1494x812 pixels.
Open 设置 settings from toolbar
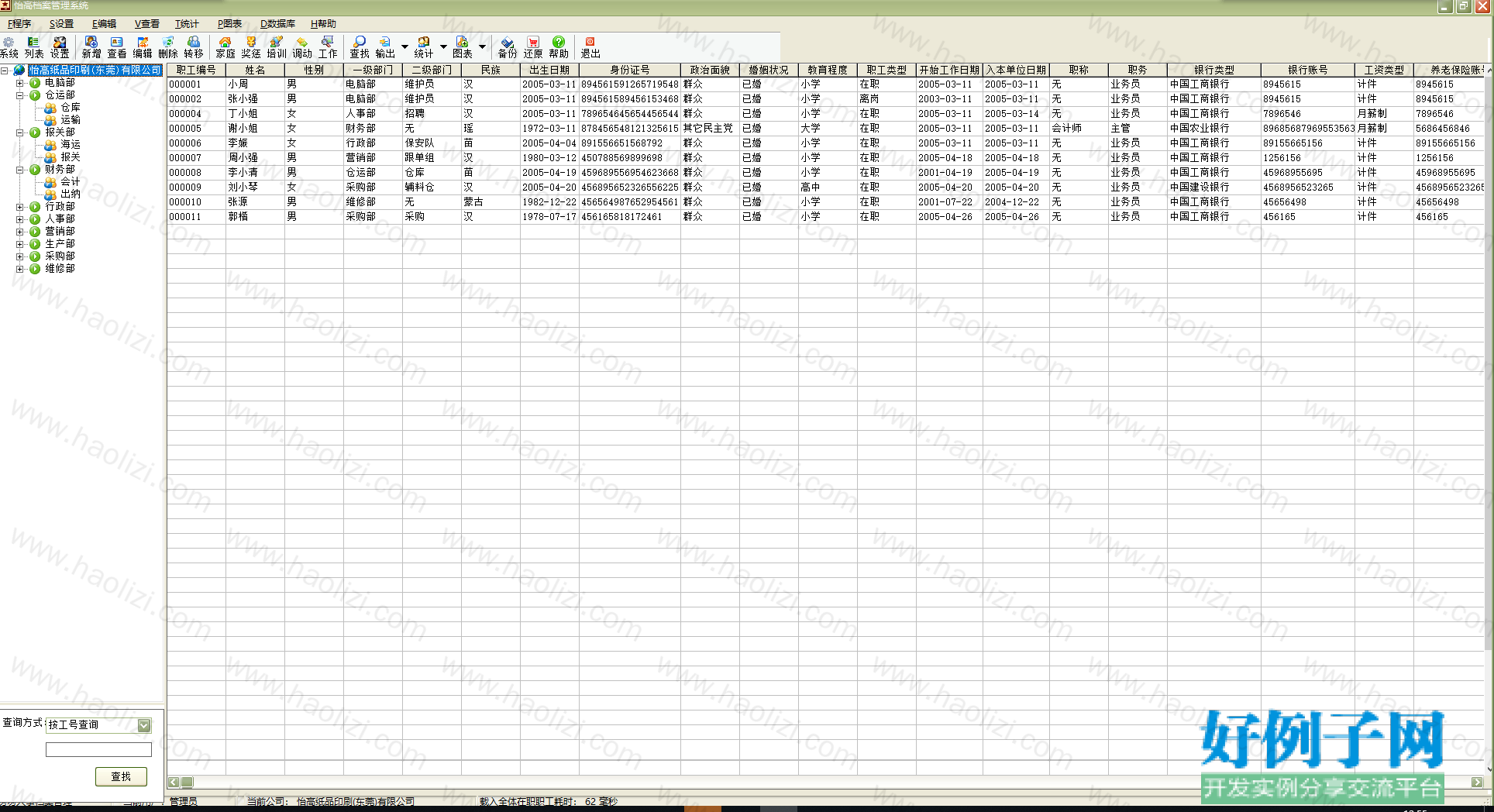tap(60, 47)
